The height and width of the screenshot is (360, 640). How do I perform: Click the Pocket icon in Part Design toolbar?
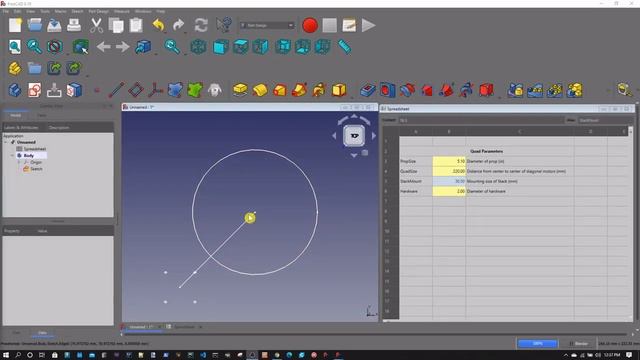pos(368,90)
